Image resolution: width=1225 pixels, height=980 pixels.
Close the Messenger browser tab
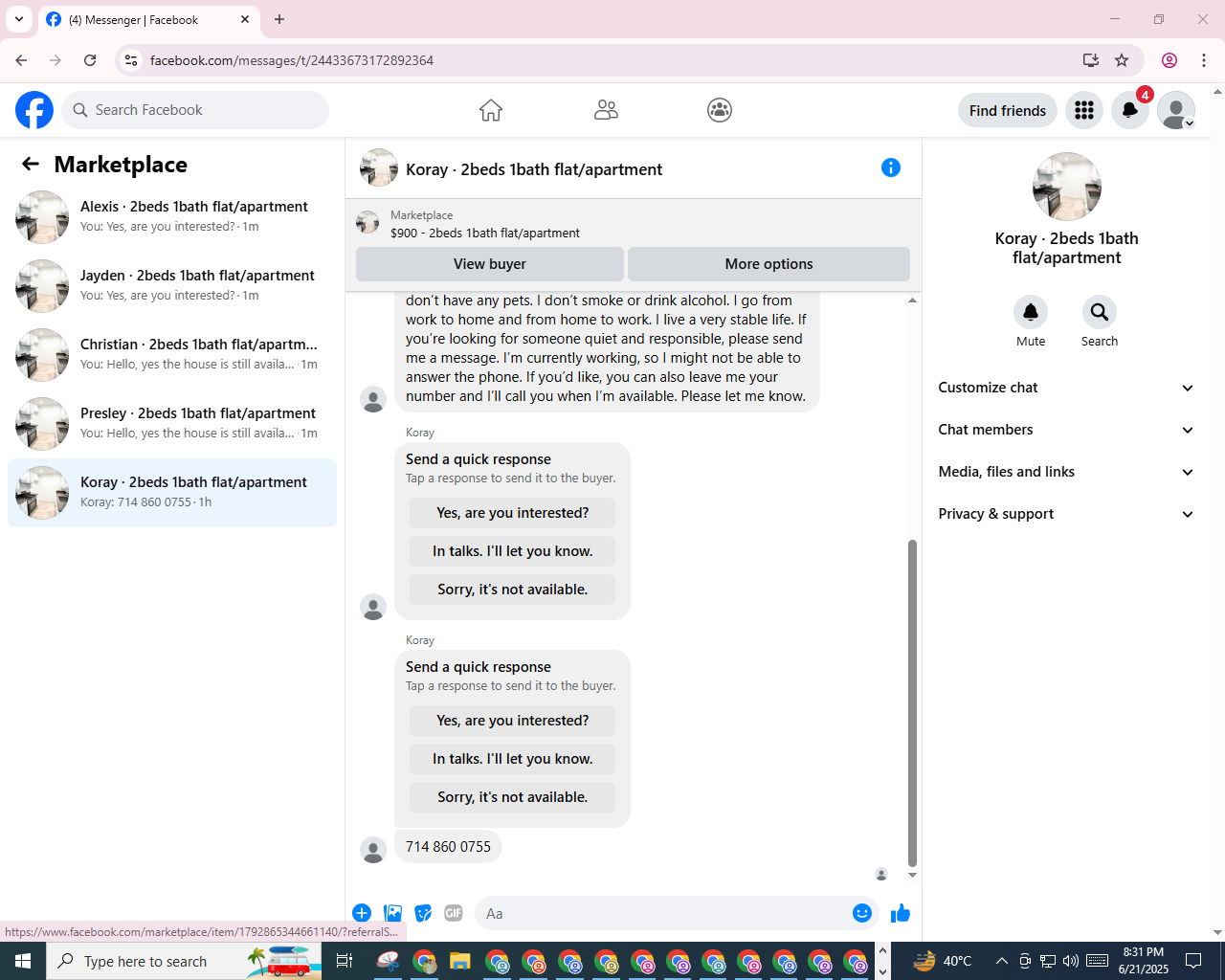[x=245, y=19]
